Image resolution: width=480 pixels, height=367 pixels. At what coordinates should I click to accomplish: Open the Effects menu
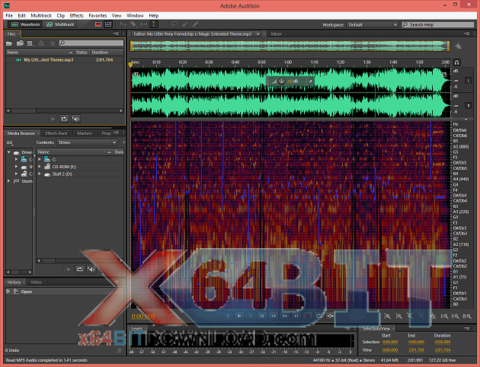[77, 15]
